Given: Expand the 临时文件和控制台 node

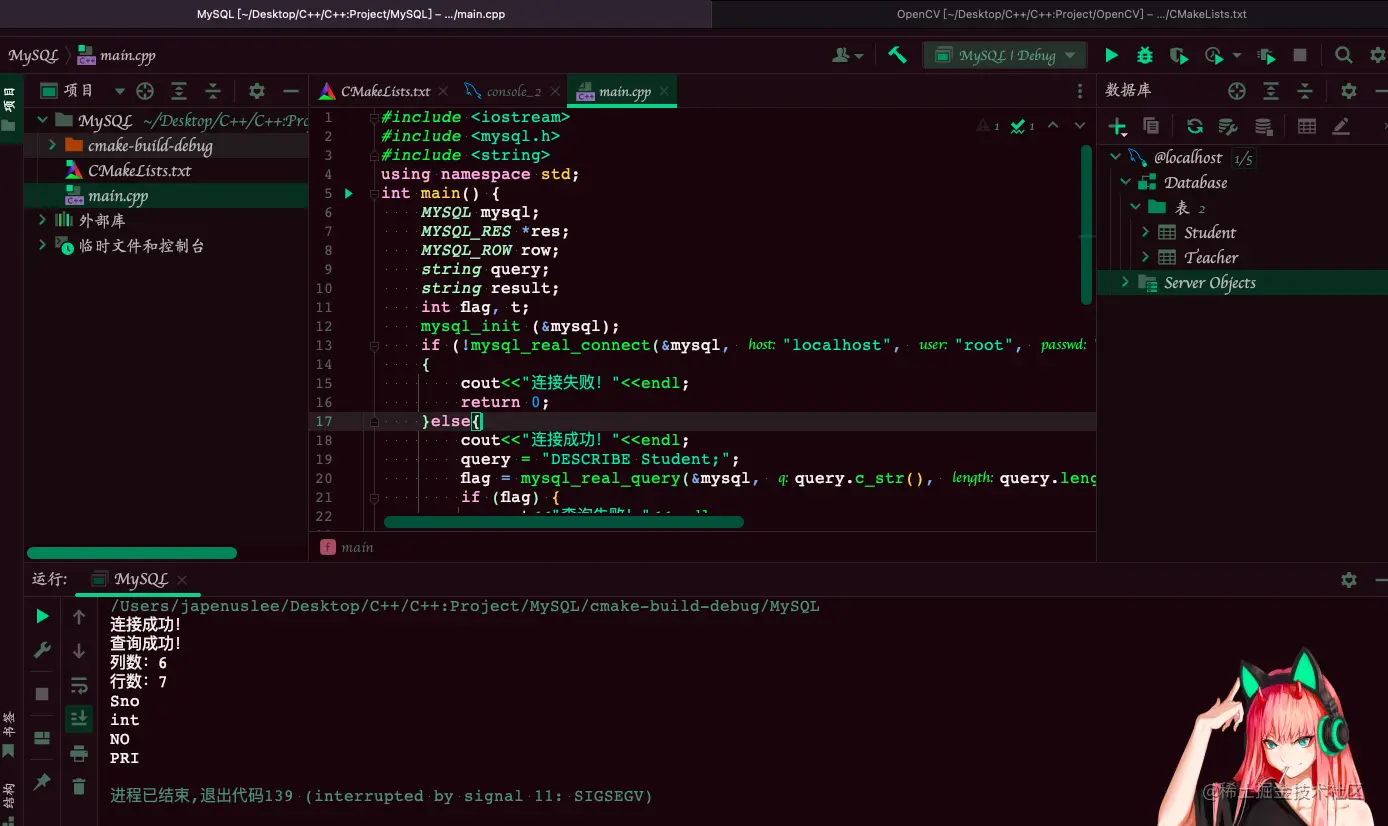Looking at the screenshot, I should pos(42,245).
